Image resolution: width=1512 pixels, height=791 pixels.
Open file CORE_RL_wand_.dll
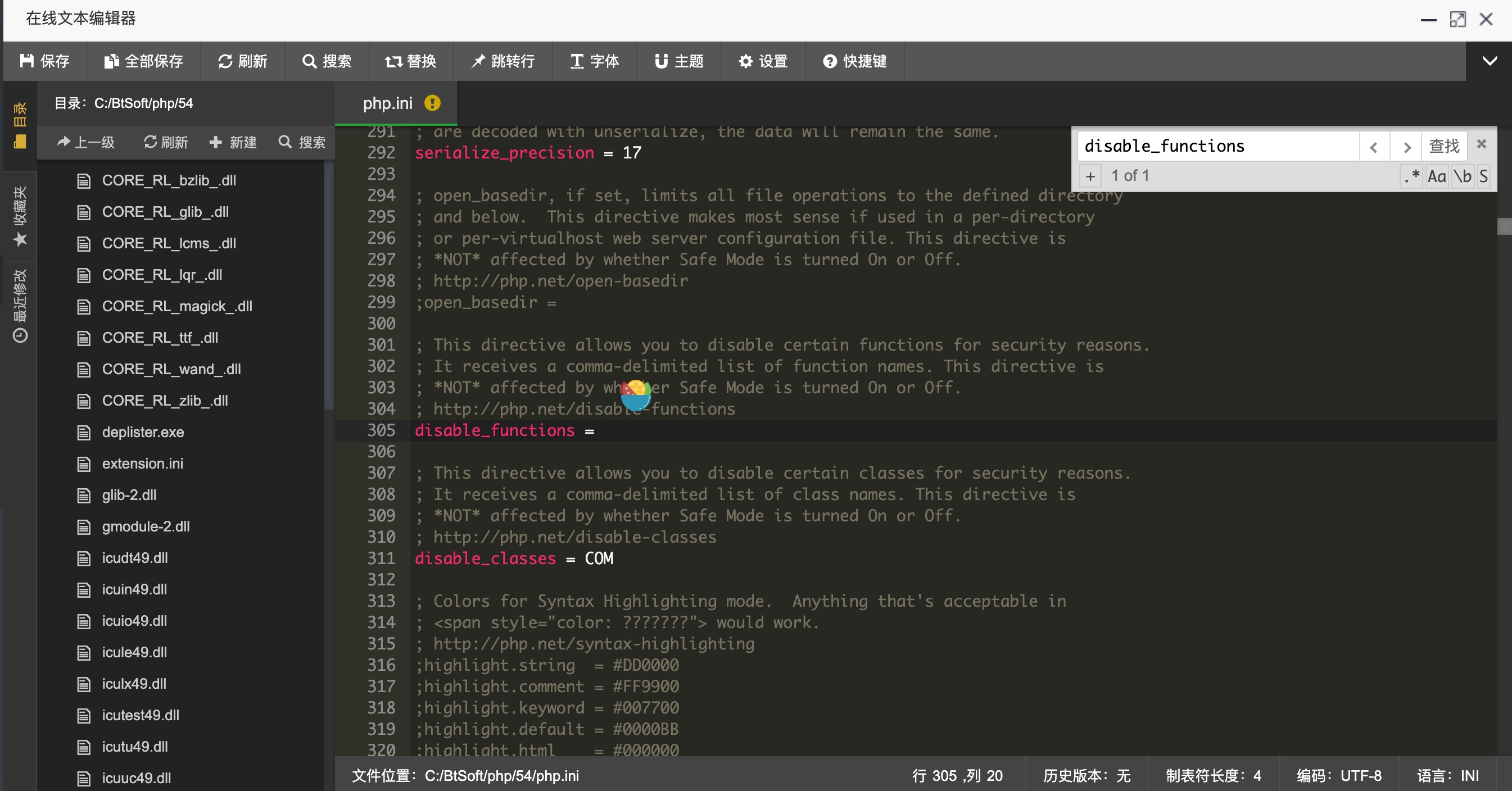[171, 369]
